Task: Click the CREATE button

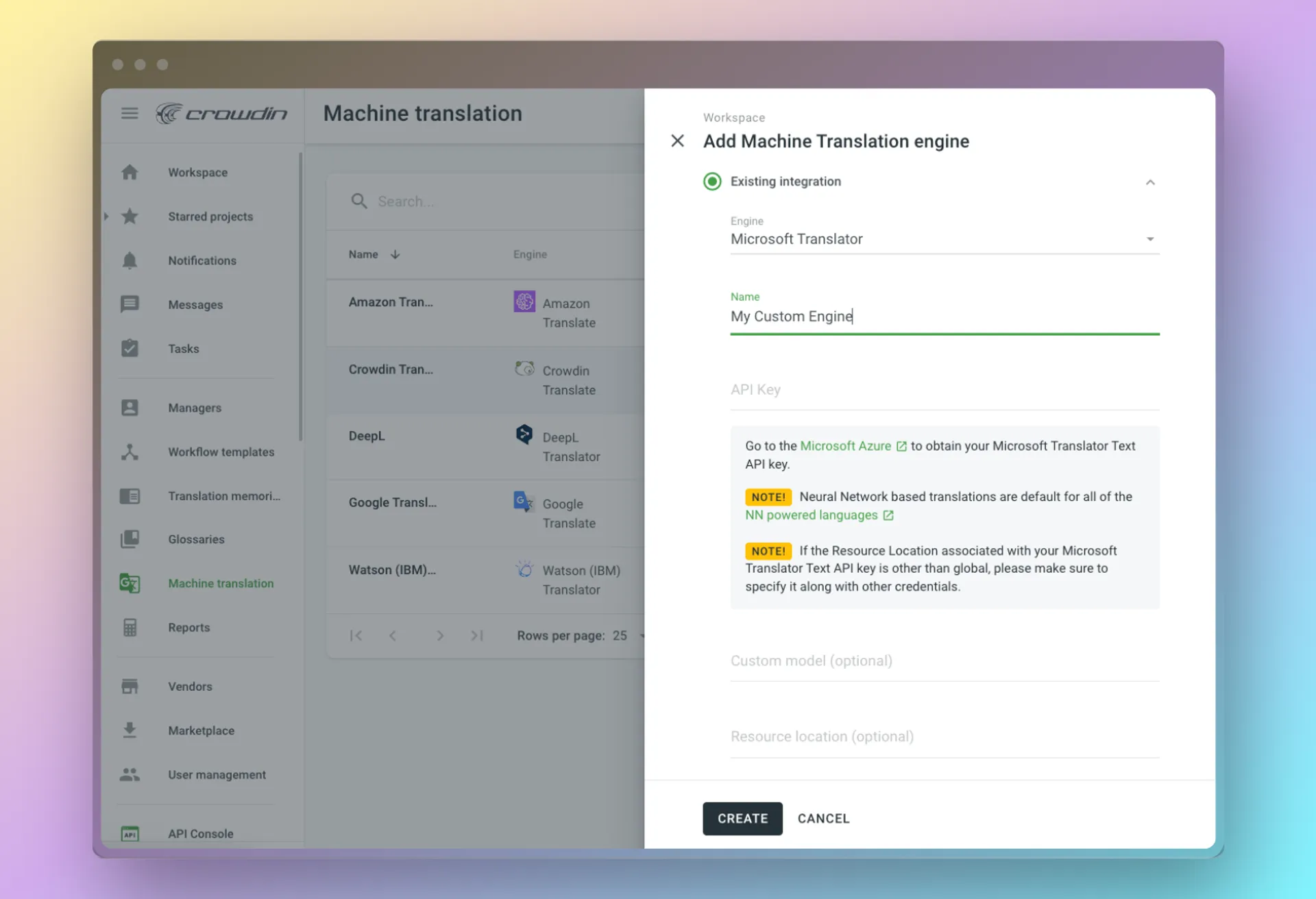Action: point(742,818)
